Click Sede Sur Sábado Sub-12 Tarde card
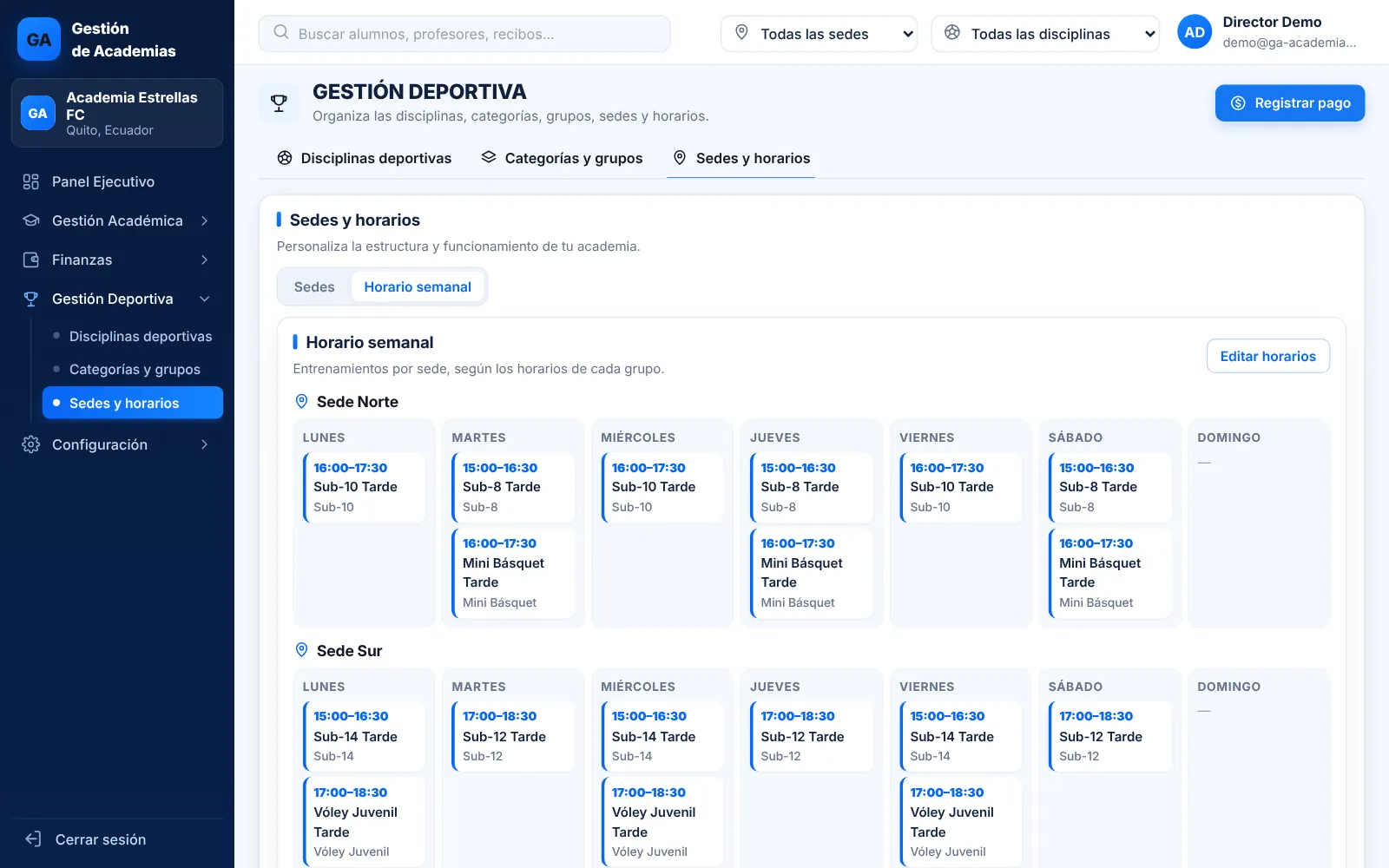The width and height of the screenshot is (1389, 868). tap(1110, 736)
